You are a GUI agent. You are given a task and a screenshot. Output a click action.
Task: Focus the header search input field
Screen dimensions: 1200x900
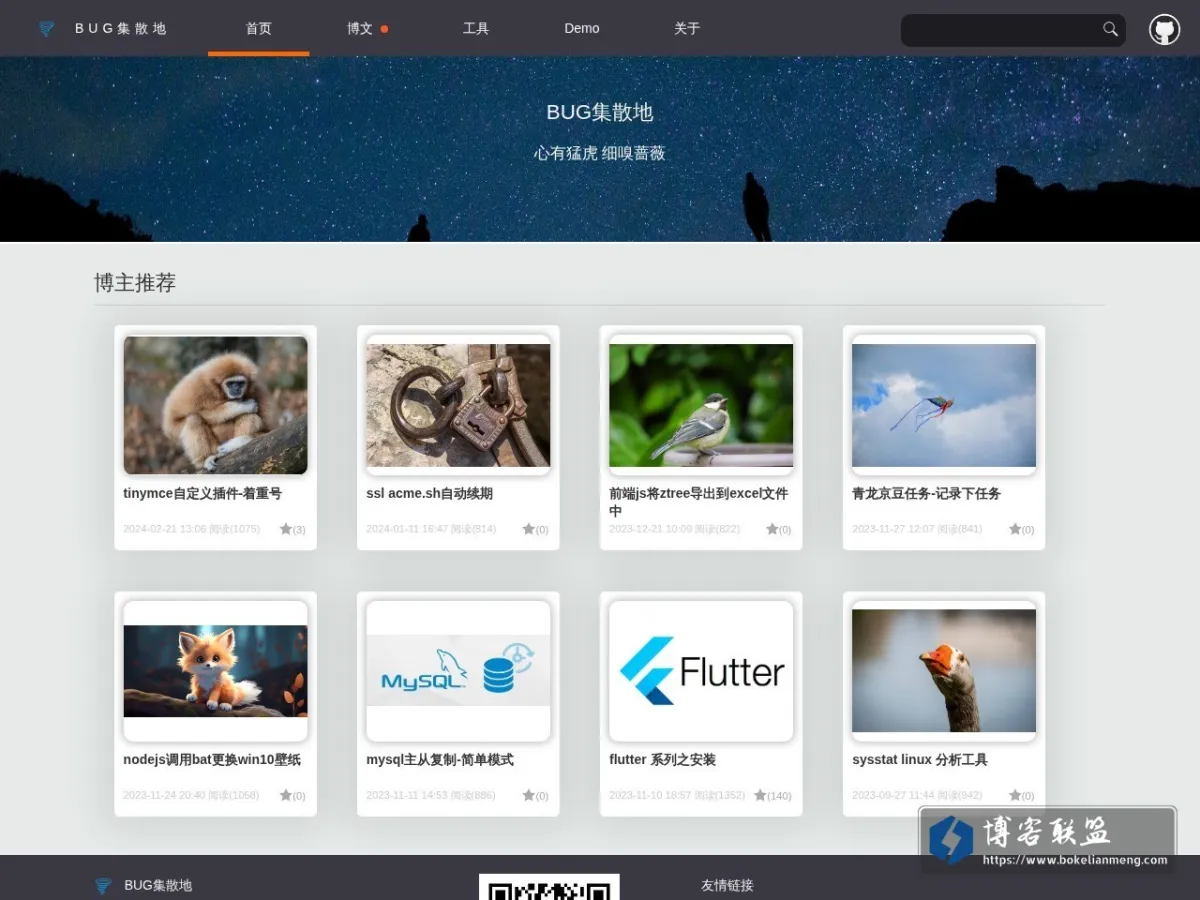[x=1000, y=30]
